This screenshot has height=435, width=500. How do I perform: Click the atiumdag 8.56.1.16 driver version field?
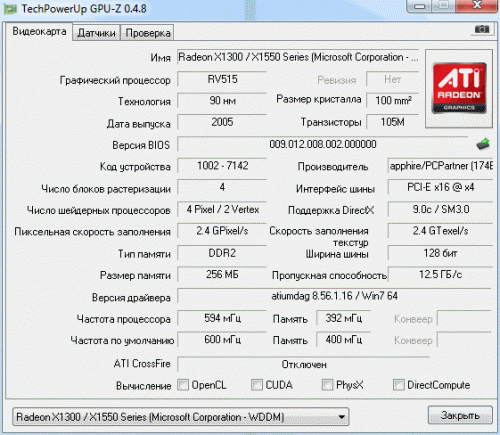334,296
